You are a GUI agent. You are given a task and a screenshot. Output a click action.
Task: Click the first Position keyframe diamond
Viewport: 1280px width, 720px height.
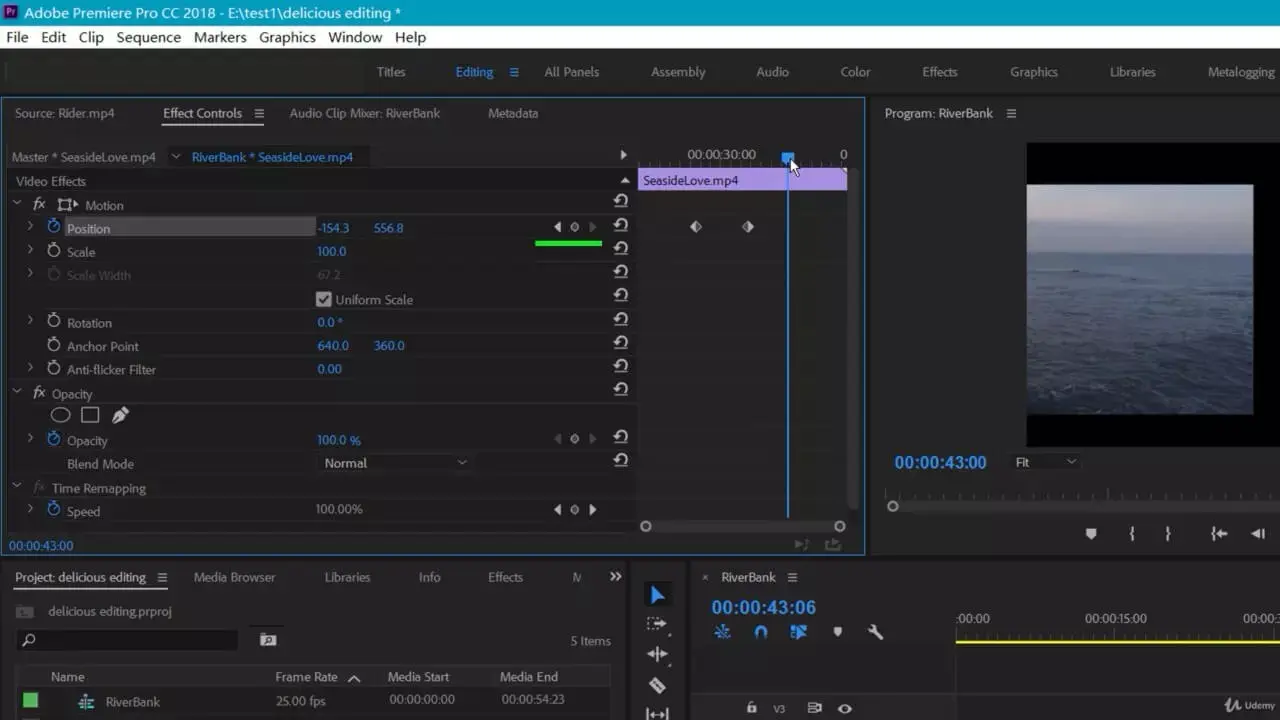click(696, 227)
